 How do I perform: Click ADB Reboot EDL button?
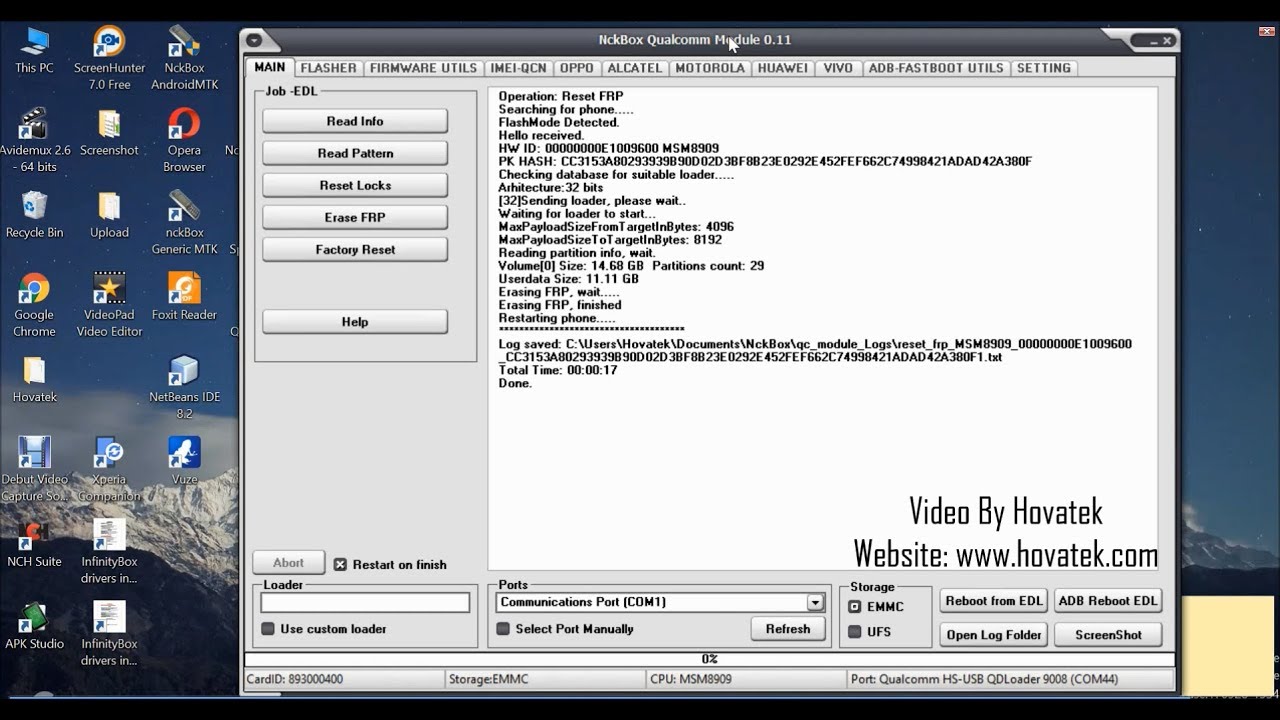point(1108,601)
